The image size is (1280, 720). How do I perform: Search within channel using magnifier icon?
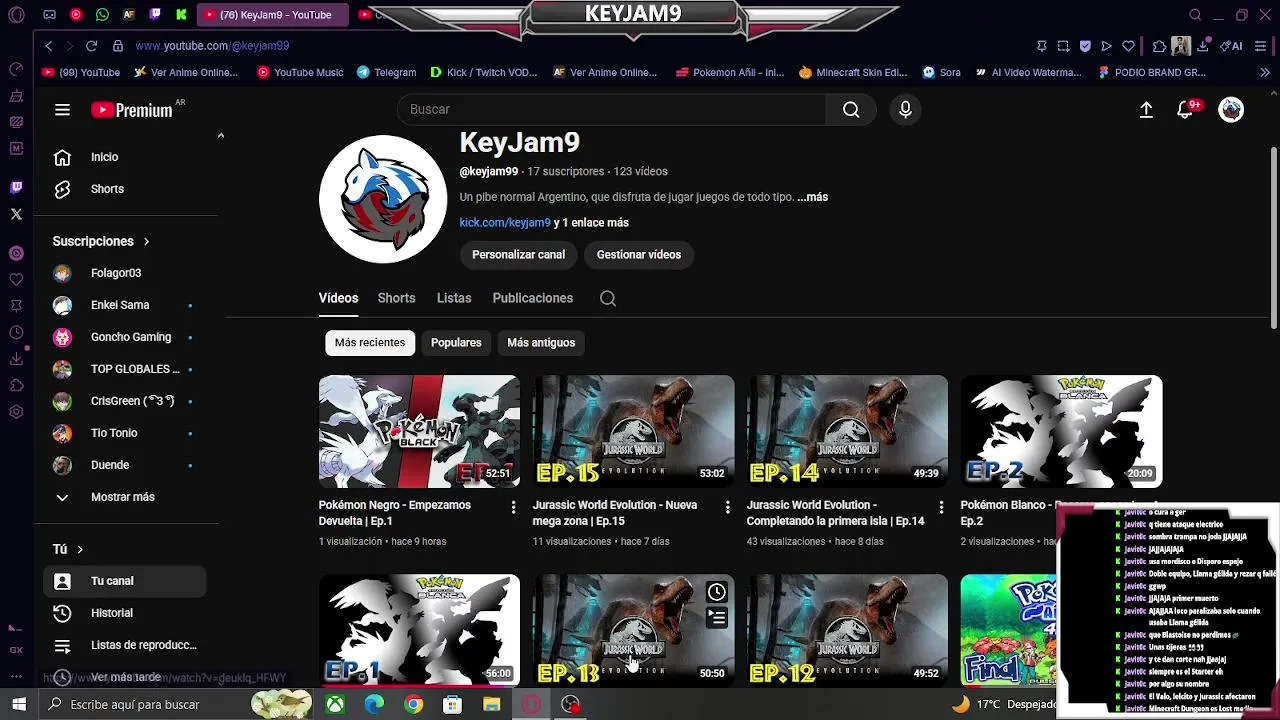[608, 298]
